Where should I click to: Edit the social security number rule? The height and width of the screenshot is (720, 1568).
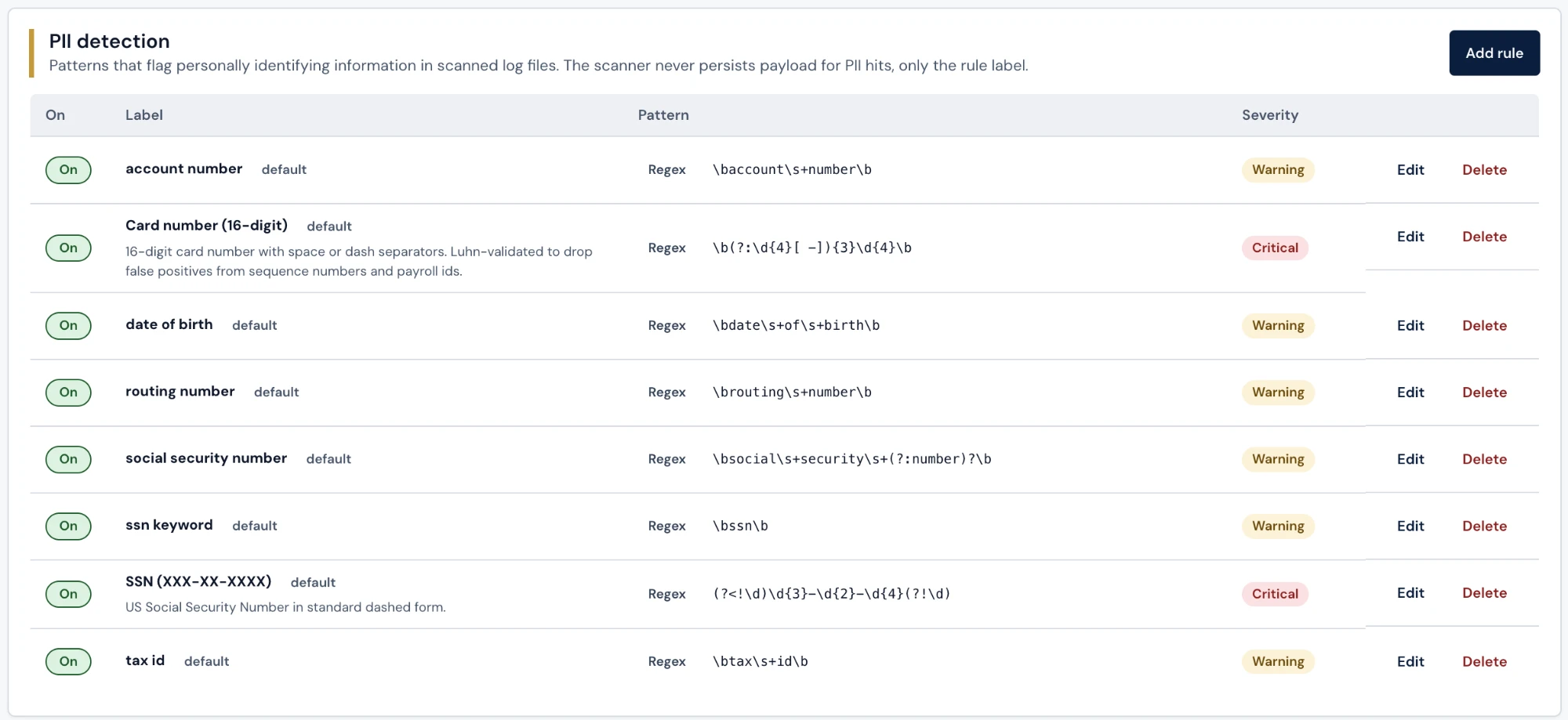(x=1410, y=459)
